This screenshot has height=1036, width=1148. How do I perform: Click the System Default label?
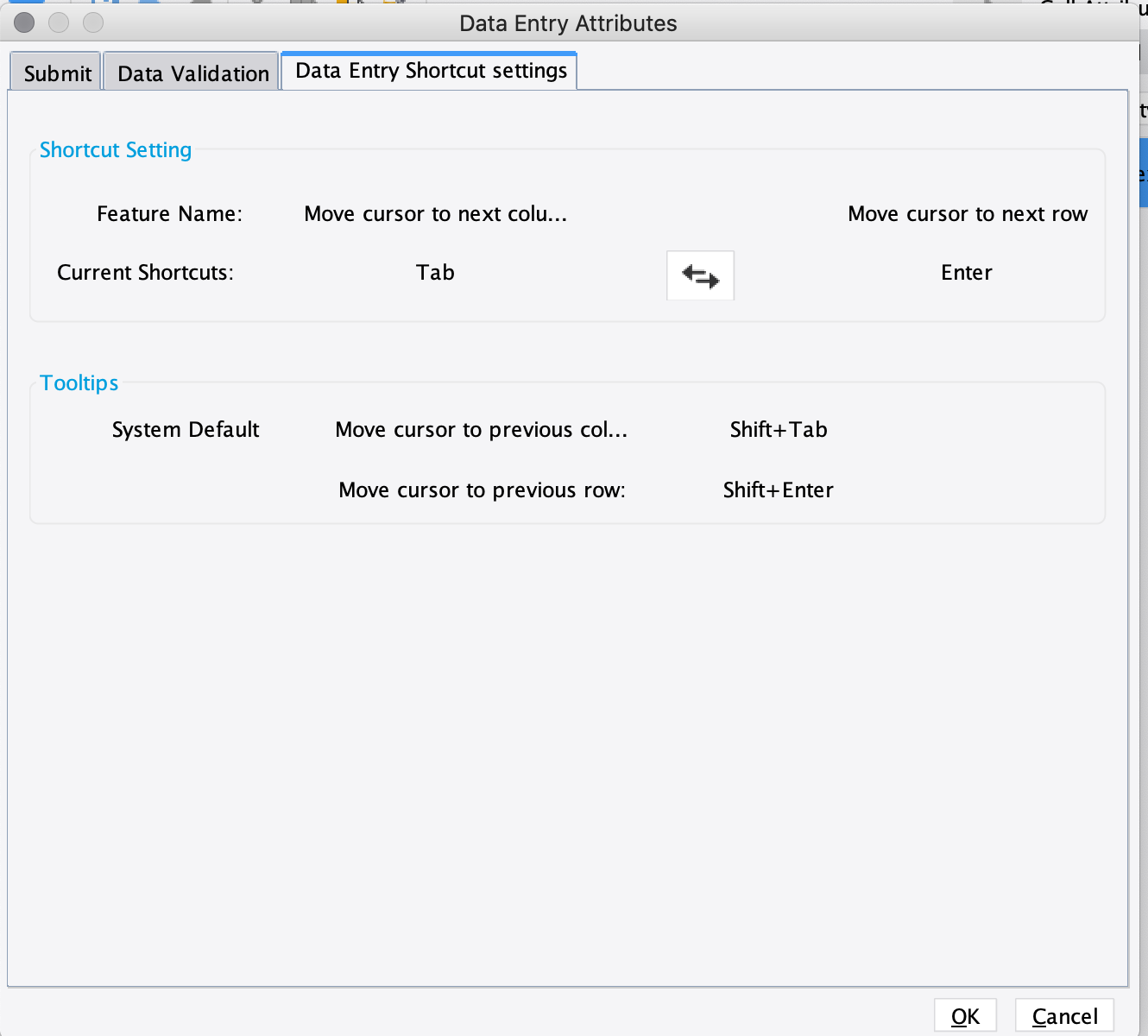186,429
